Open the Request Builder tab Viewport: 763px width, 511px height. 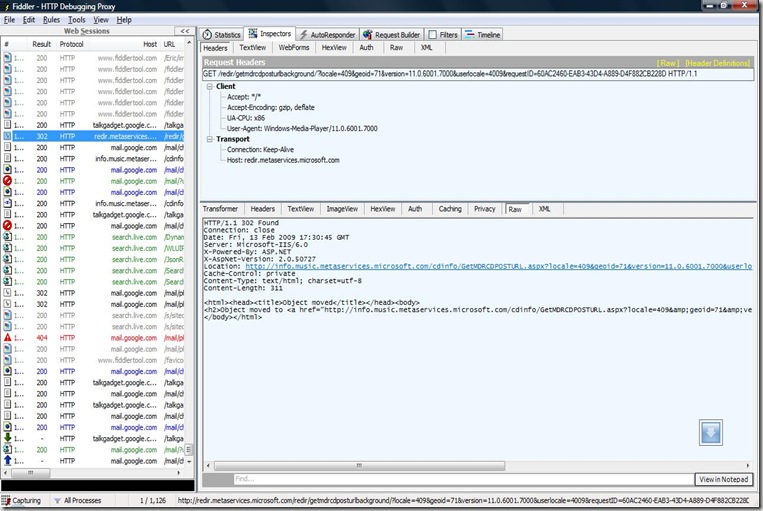(391, 35)
